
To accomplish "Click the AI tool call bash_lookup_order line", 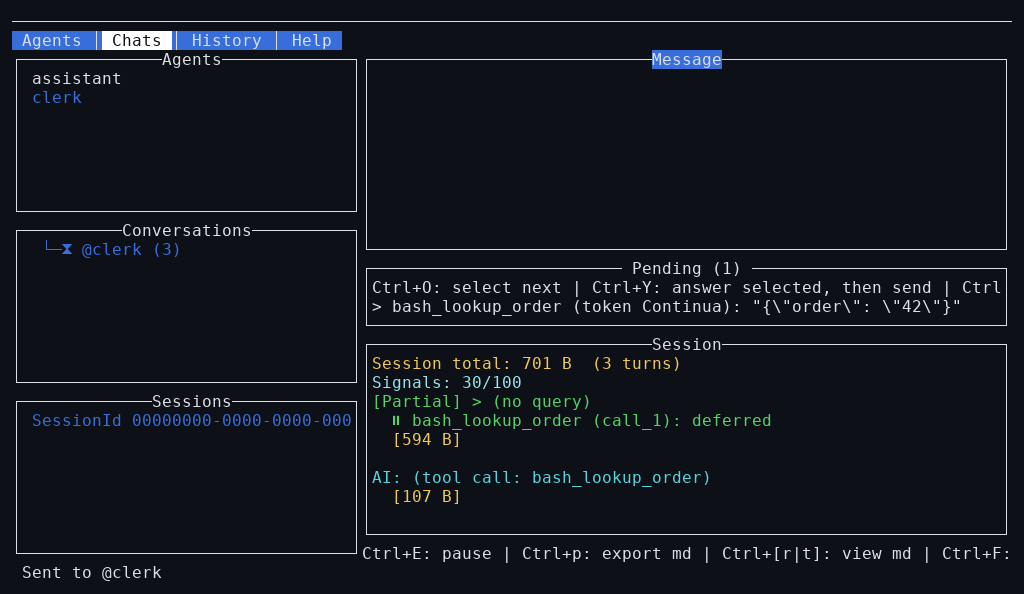I will click(541, 478).
